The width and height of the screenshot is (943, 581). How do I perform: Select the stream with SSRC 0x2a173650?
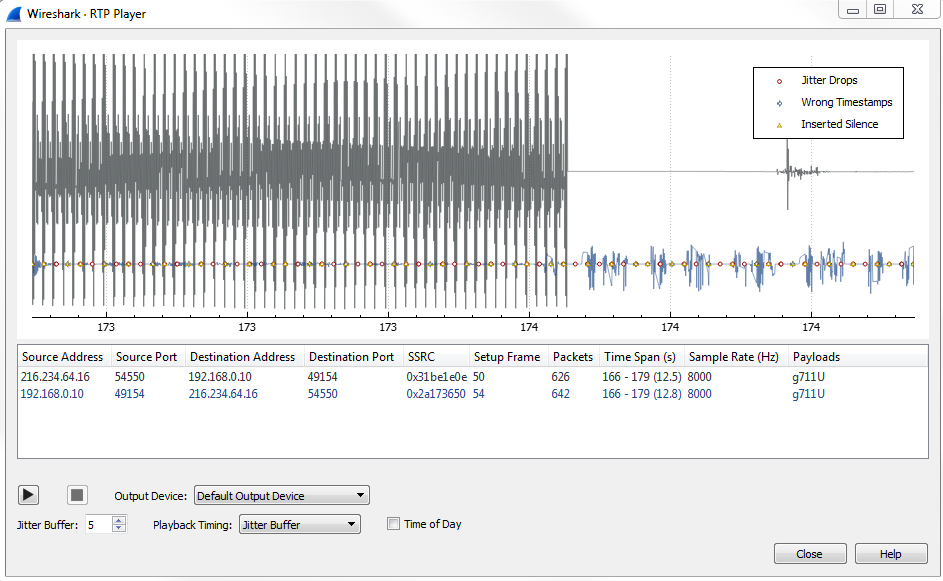(436, 394)
